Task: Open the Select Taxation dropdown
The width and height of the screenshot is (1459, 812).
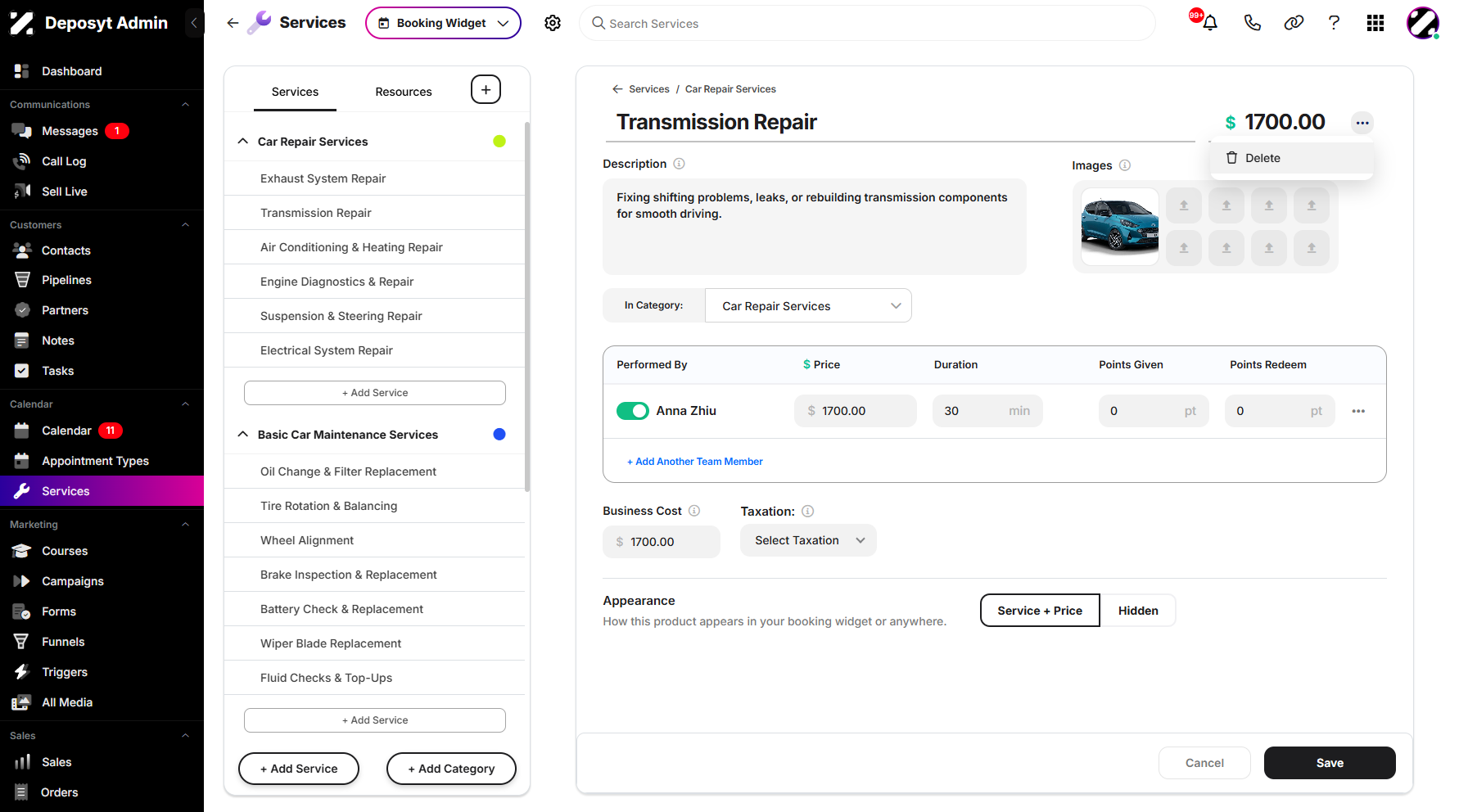Action: [808, 540]
